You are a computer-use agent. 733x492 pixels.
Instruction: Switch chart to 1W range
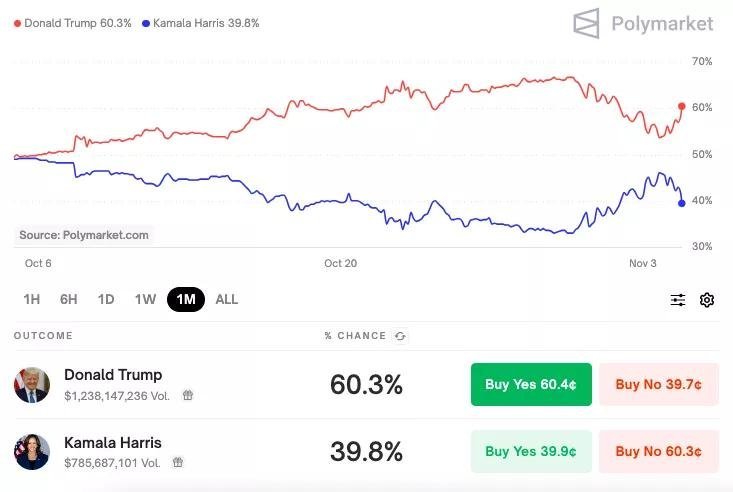click(x=146, y=299)
